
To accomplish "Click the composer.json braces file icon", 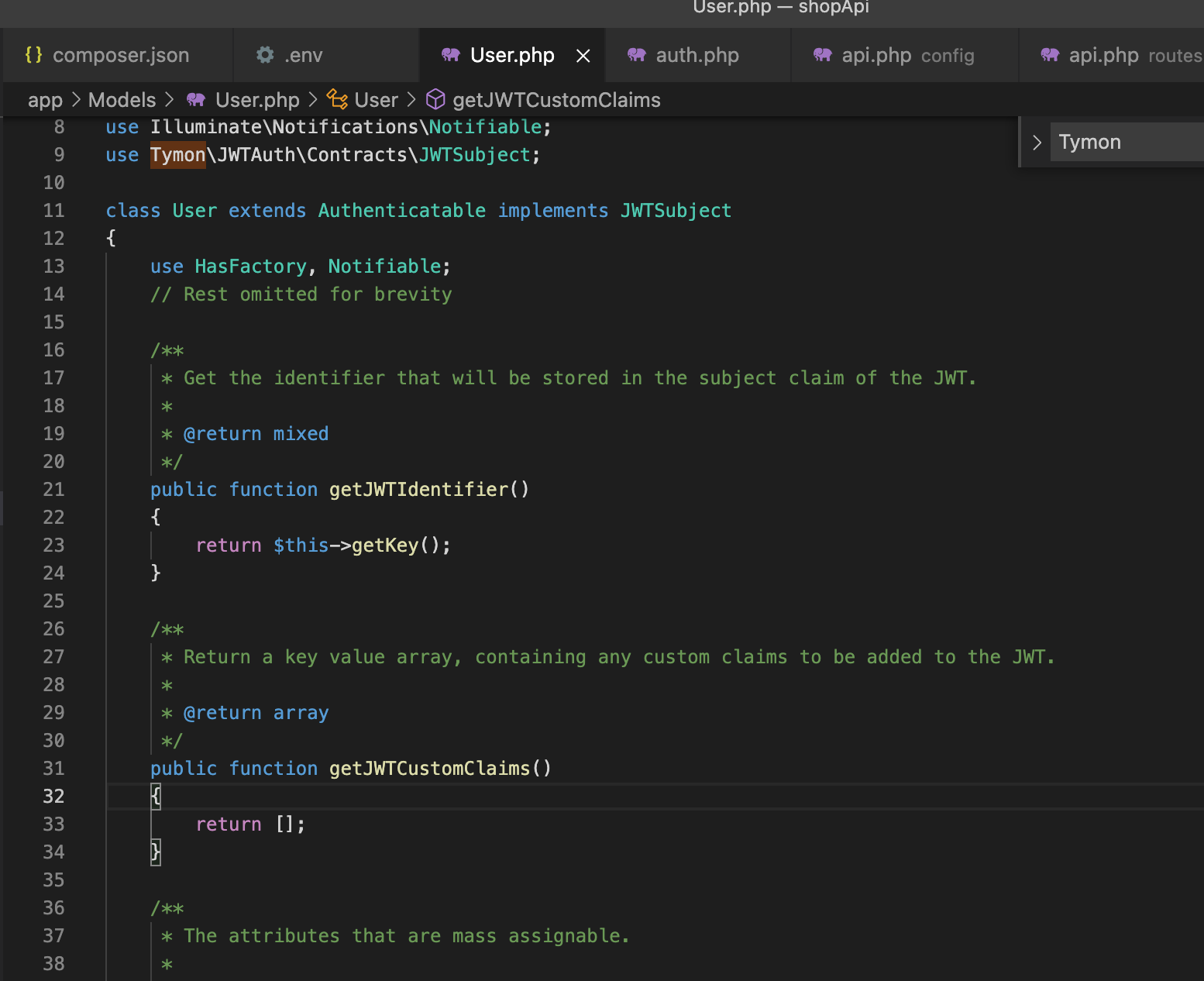I will point(33,55).
